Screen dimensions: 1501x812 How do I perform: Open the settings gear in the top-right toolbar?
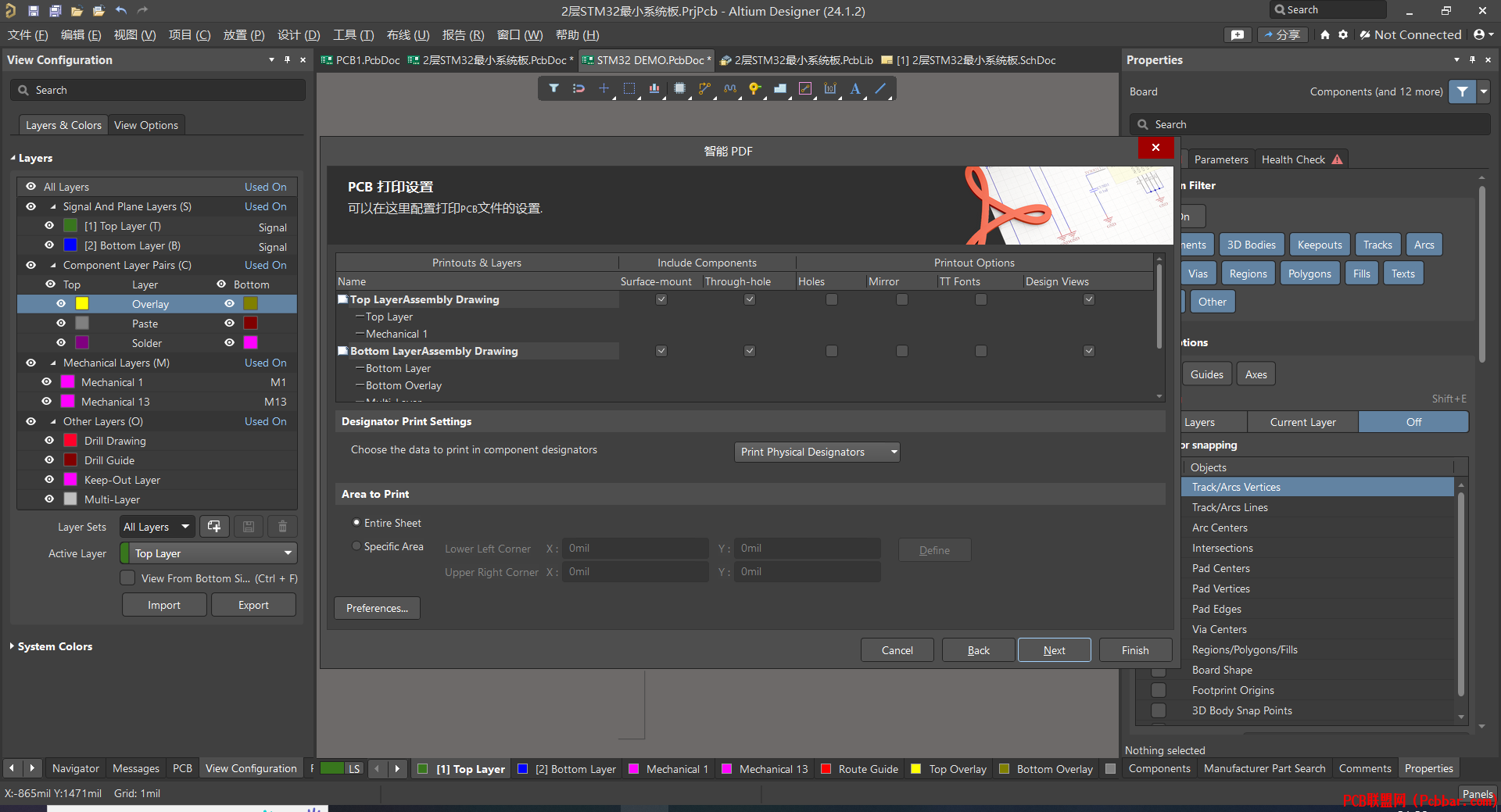pyautogui.click(x=1343, y=34)
